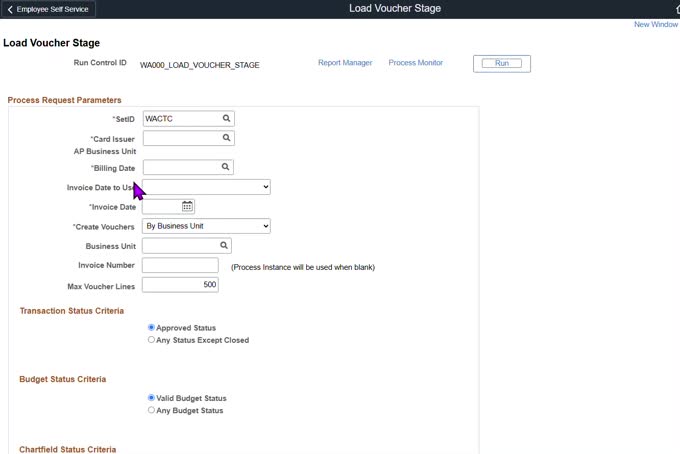Expand the Invoice Date to Use dropdown

[x=206, y=187]
